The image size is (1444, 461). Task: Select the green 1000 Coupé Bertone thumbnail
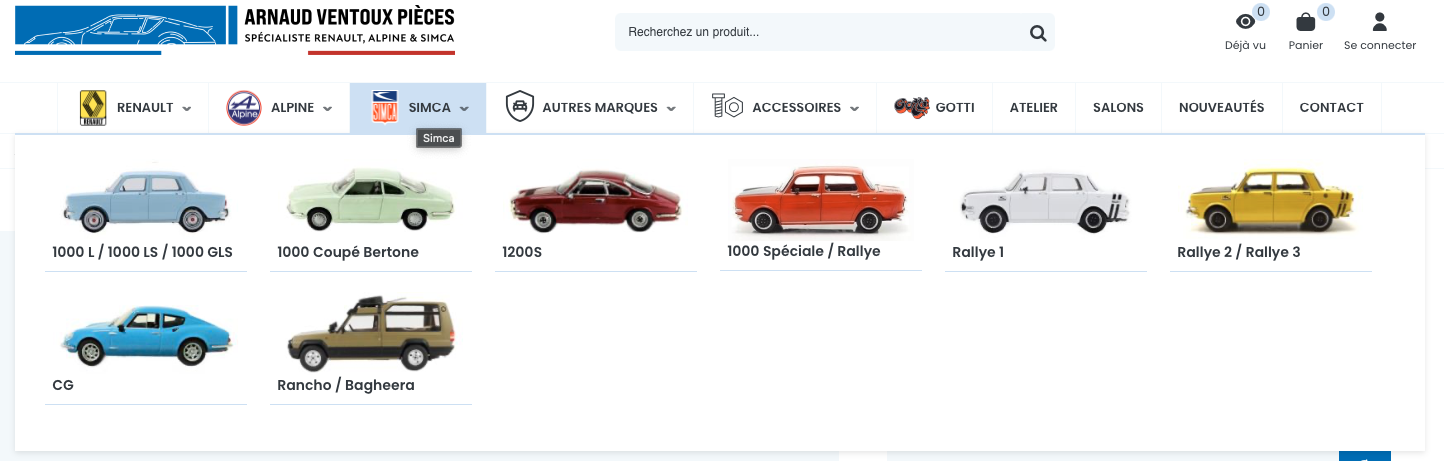pyautogui.click(x=370, y=198)
